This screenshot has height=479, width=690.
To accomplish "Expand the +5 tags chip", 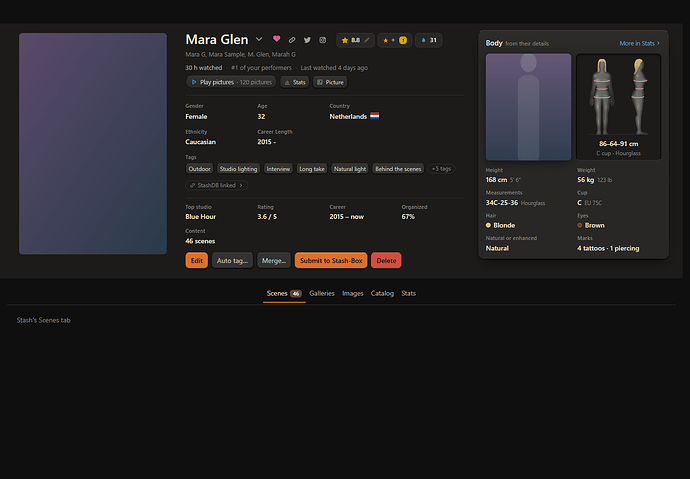I will [x=441, y=169].
